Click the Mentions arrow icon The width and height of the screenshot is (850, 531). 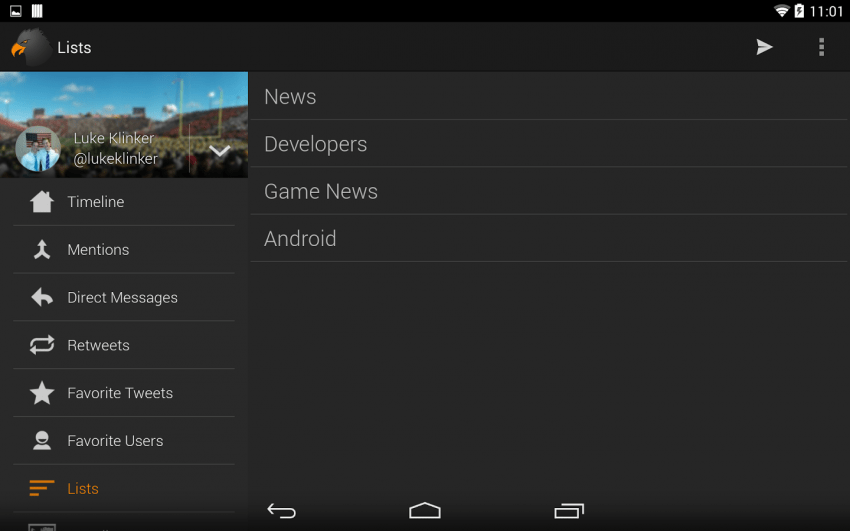(42, 249)
